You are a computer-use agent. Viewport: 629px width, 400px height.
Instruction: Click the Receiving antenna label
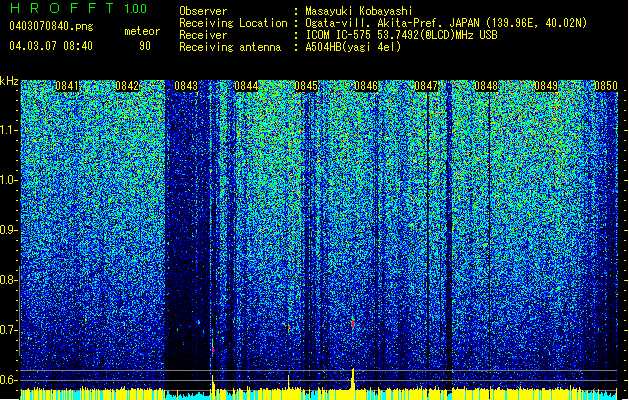[230, 47]
